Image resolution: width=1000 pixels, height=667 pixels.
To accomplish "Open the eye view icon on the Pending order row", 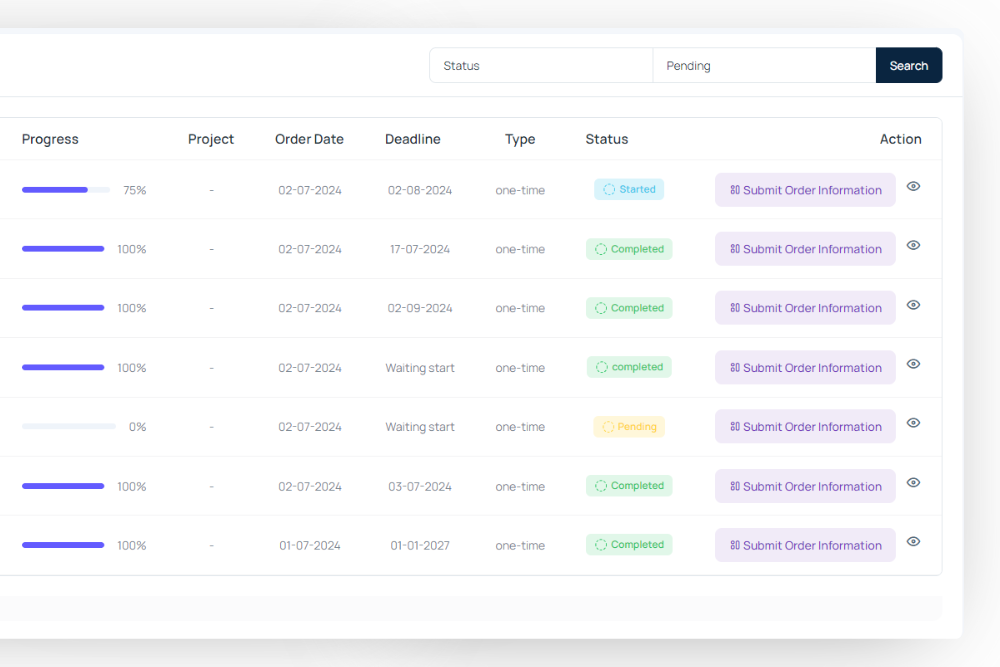I will coord(913,423).
